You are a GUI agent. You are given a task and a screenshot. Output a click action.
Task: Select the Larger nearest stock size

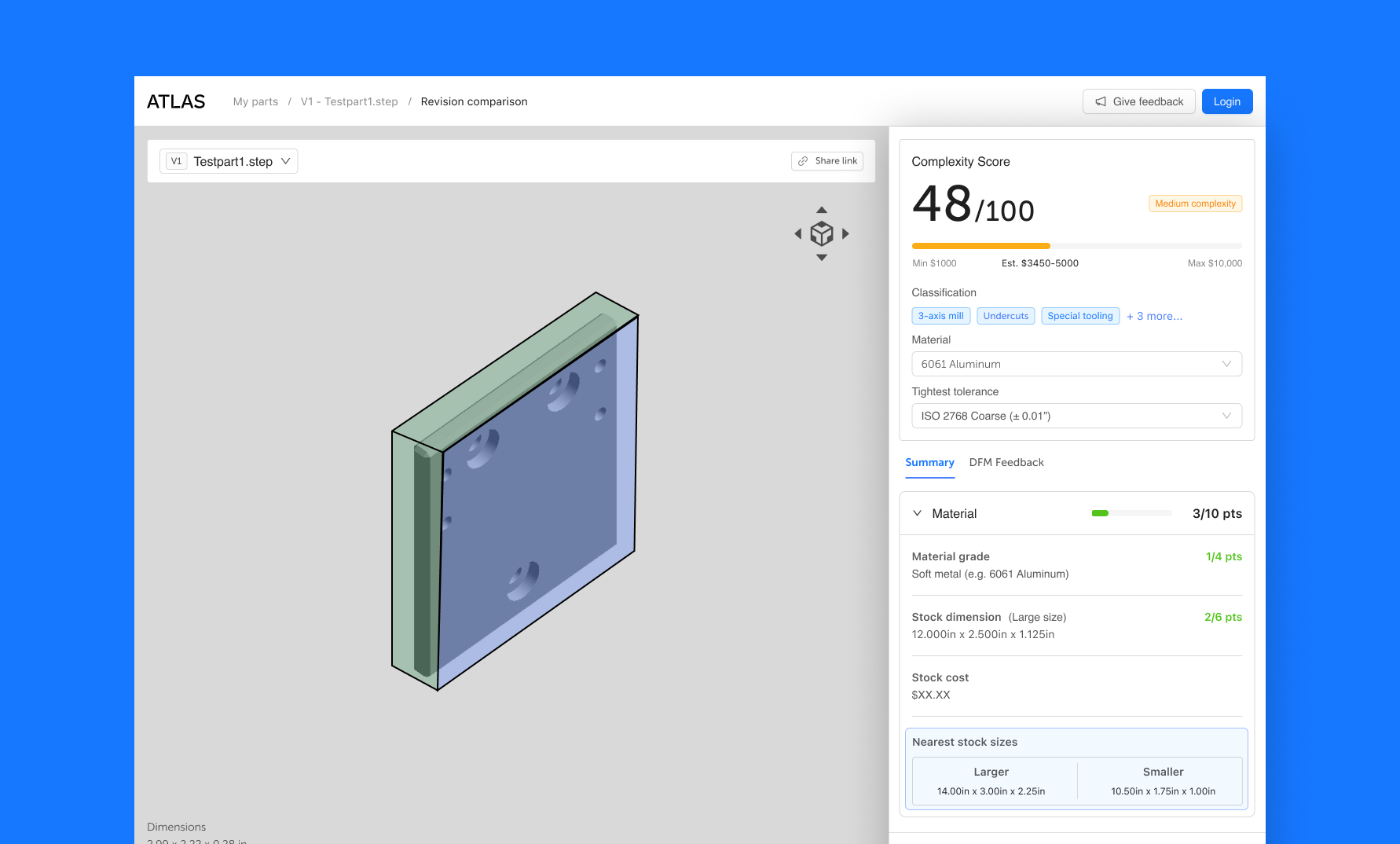pos(991,781)
